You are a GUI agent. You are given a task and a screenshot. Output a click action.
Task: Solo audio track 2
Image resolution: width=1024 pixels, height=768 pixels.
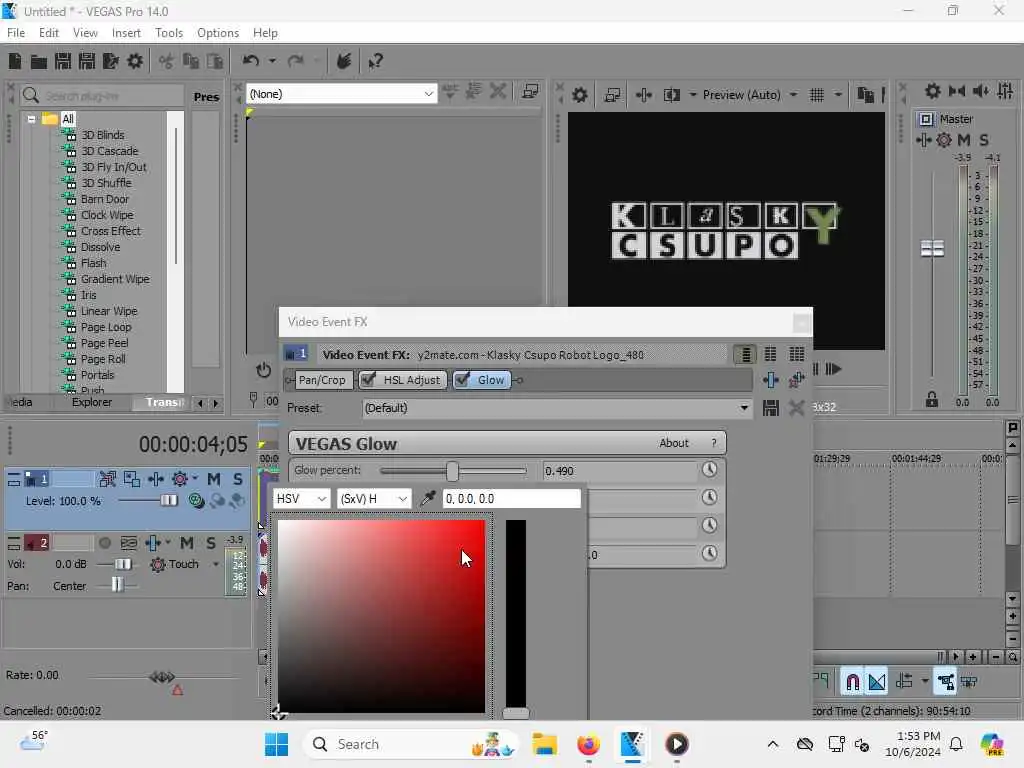pos(211,543)
